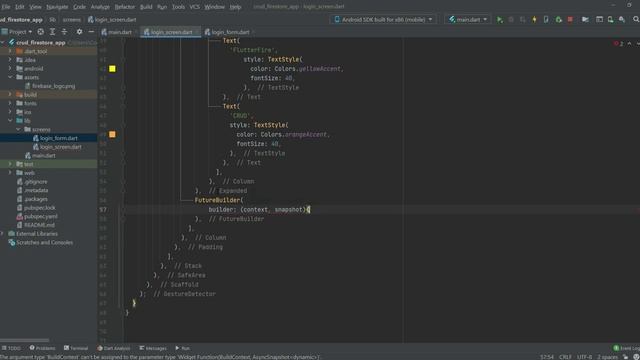This screenshot has height=360, width=640.
Task: Open the Run tool window
Action: (x=182, y=348)
